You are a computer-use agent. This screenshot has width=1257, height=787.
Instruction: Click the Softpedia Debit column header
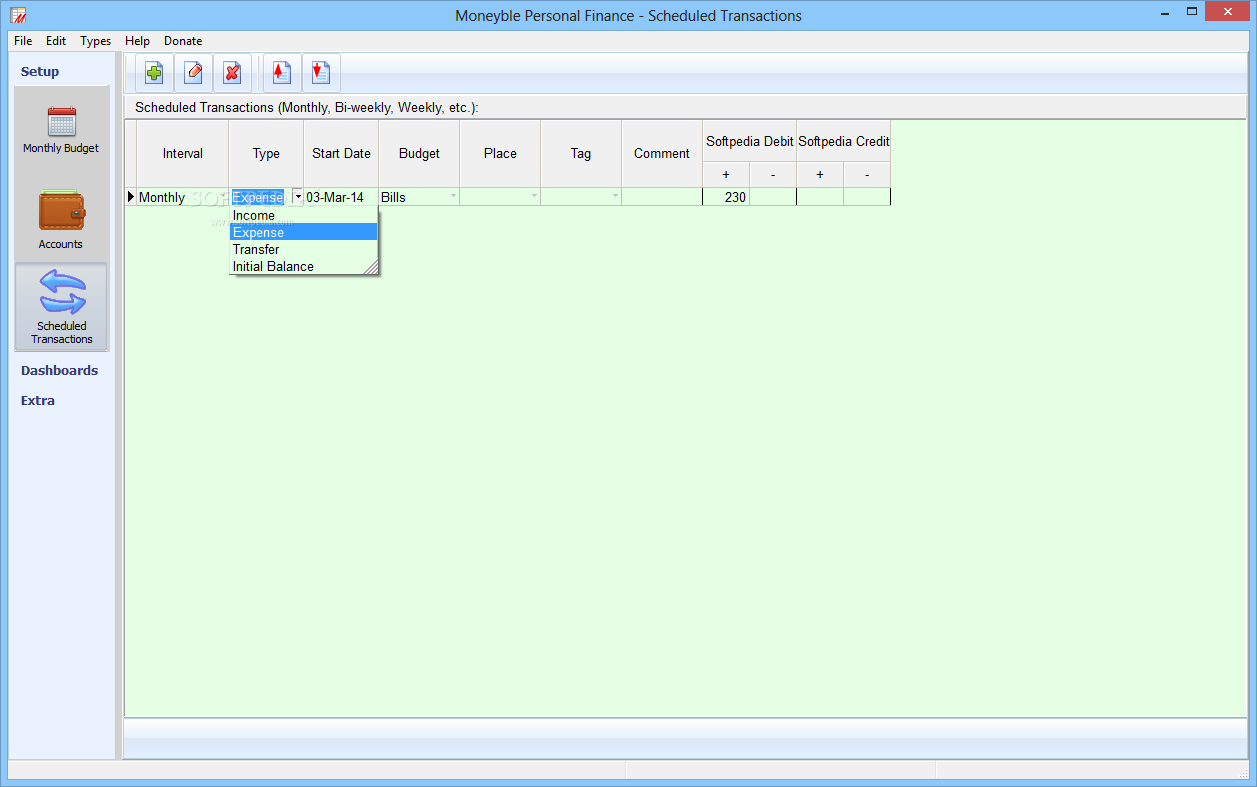pyautogui.click(x=749, y=141)
